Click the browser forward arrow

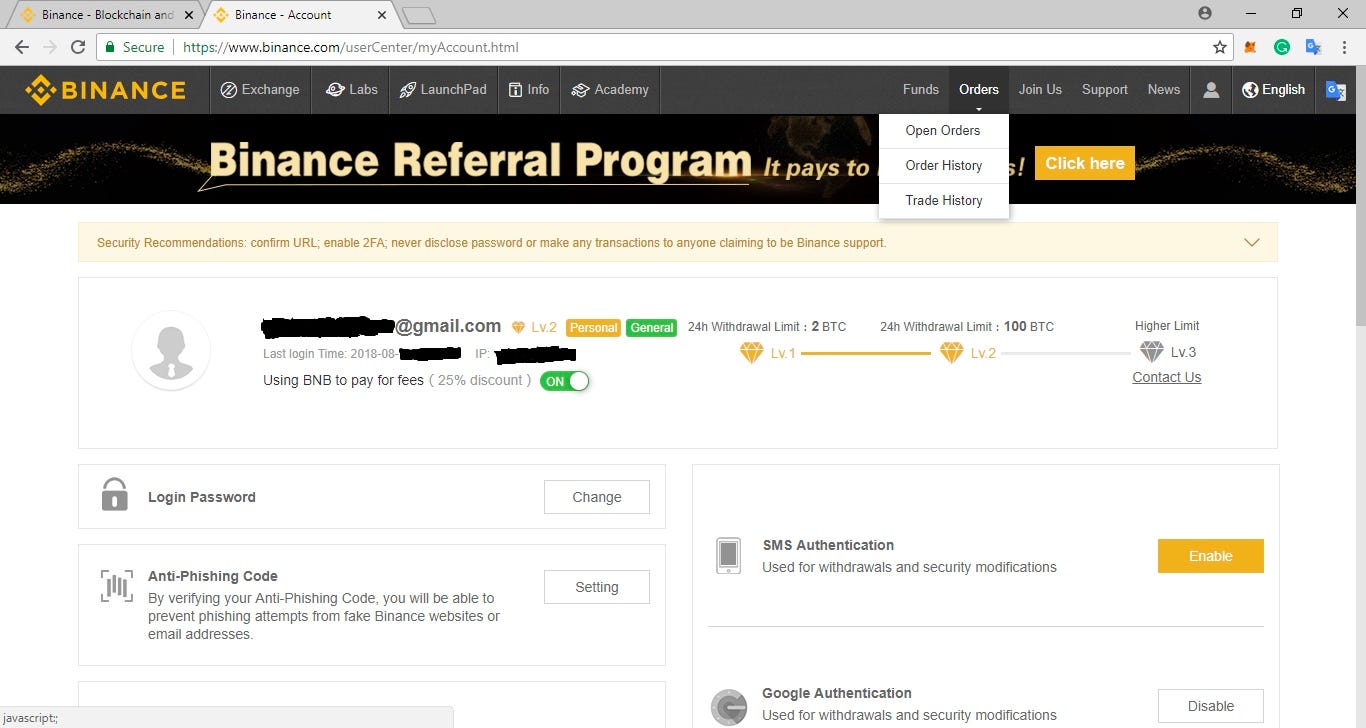click(49, 47)
